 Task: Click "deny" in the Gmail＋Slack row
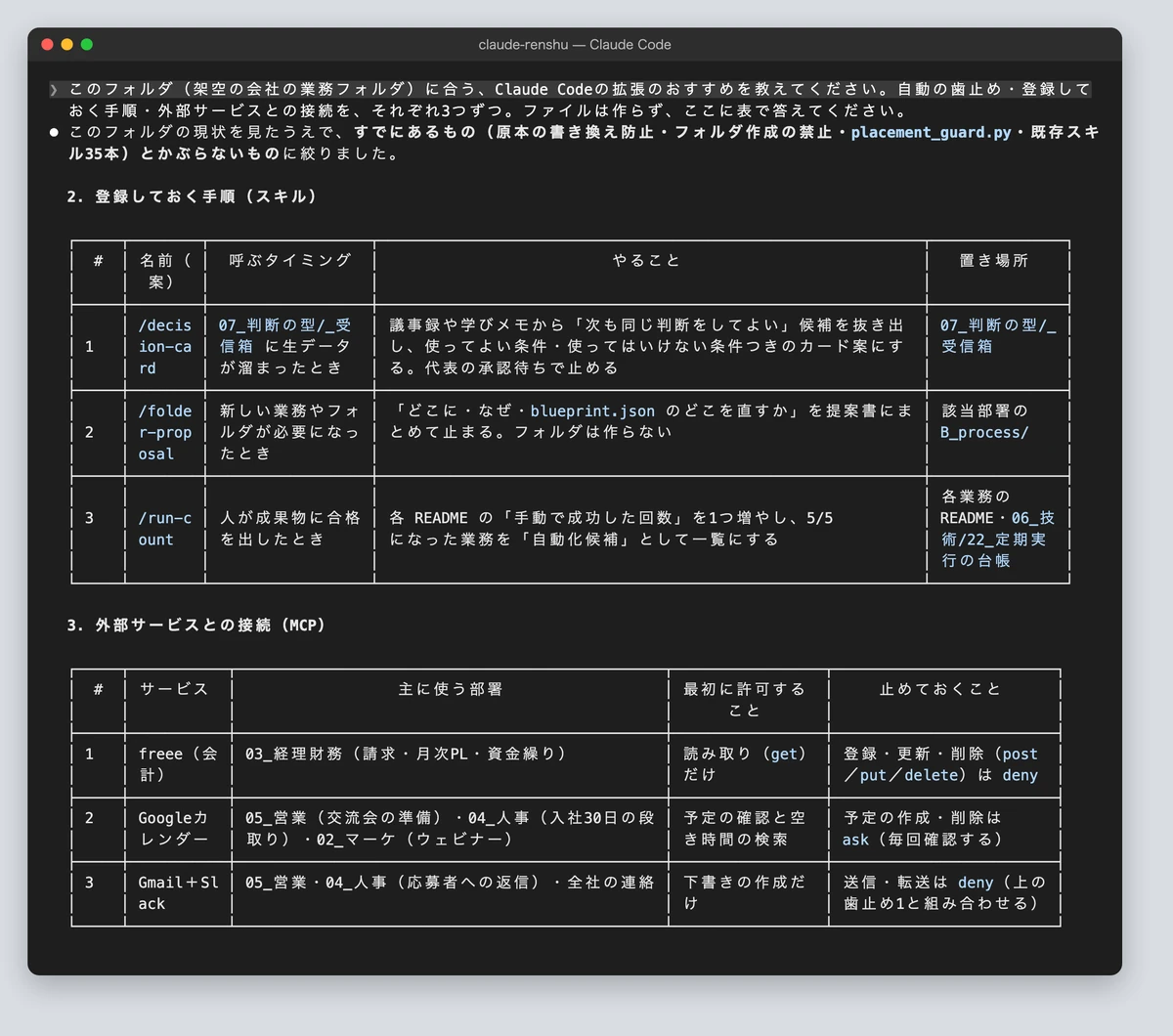click(x=976, y=883)
